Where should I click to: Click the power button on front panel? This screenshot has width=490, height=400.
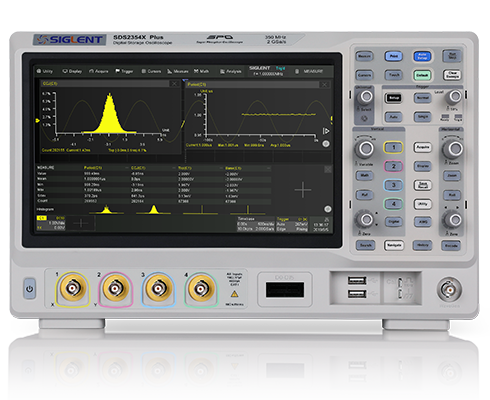(29, 289)
